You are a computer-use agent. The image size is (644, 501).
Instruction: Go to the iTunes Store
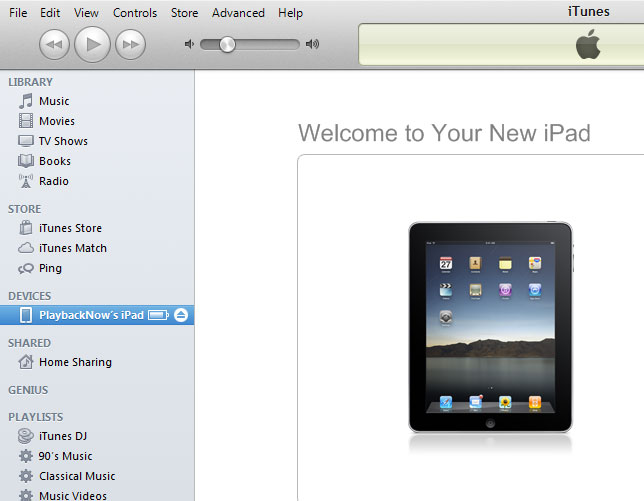(x=70, y=228)
